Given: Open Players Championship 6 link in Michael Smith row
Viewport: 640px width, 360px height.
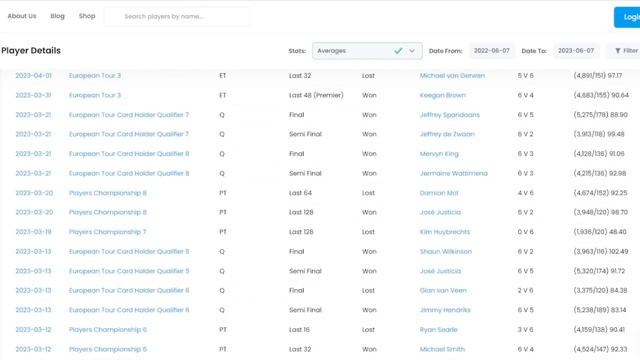Looking at the screenshot, I should point(108,349).
